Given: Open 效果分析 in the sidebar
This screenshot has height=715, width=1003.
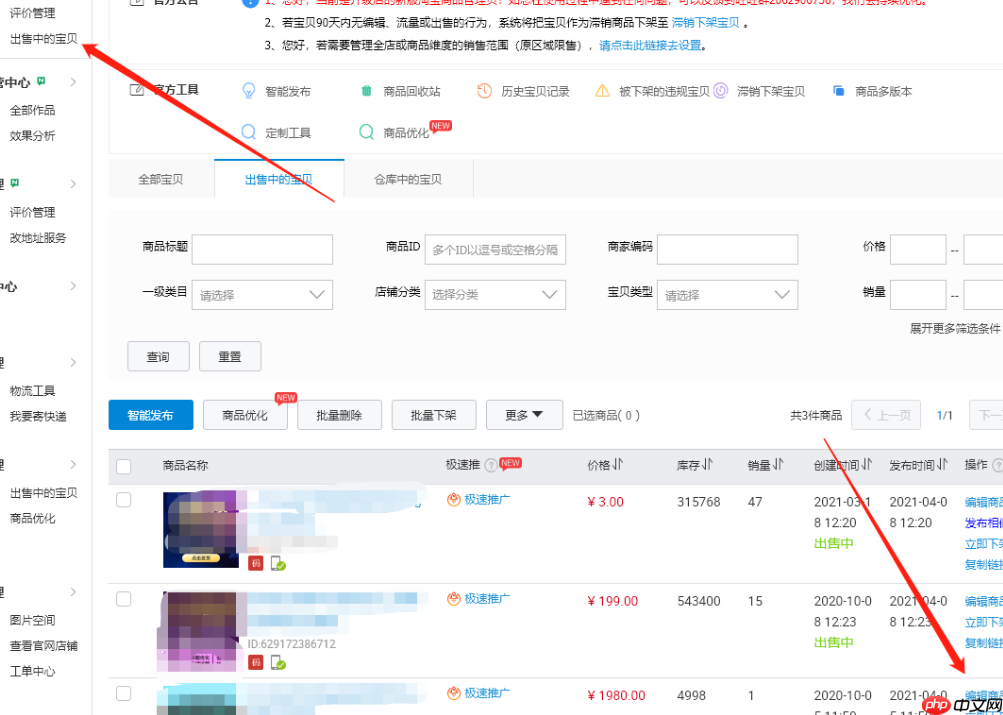Looking at the screenshot, I should 33,136.
